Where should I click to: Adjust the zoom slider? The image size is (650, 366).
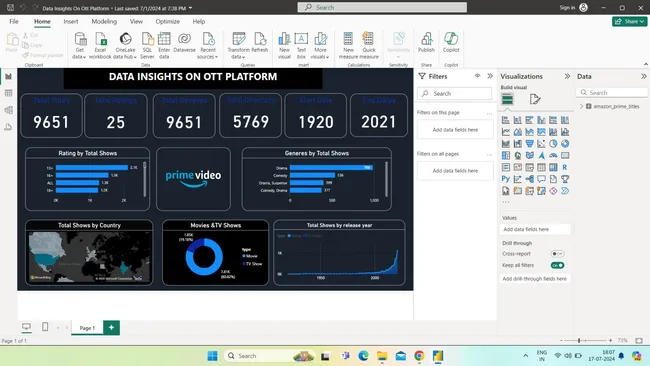tap(579, 340)
